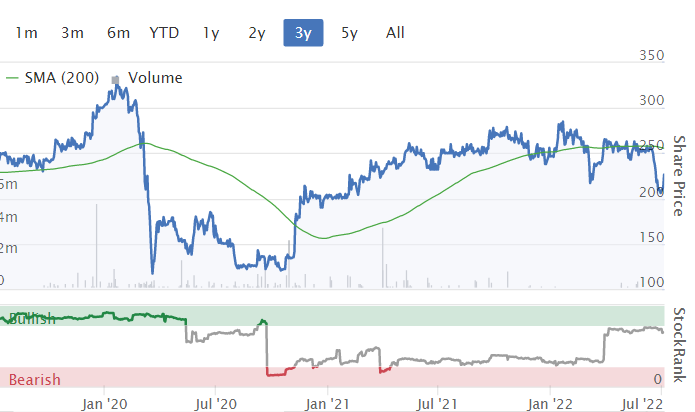The image size is (695, 412).
Task: Click the tall volume bar near Jan '20
Action: click(x=96, y=246)
